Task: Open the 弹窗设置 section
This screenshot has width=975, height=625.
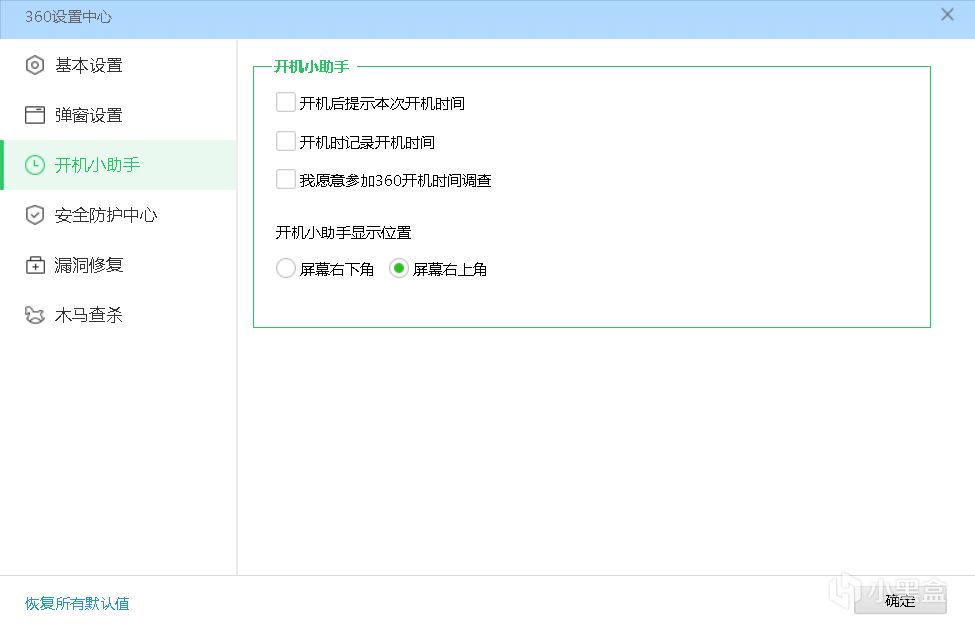Action: pyautogui.click(x=118, y=115)
